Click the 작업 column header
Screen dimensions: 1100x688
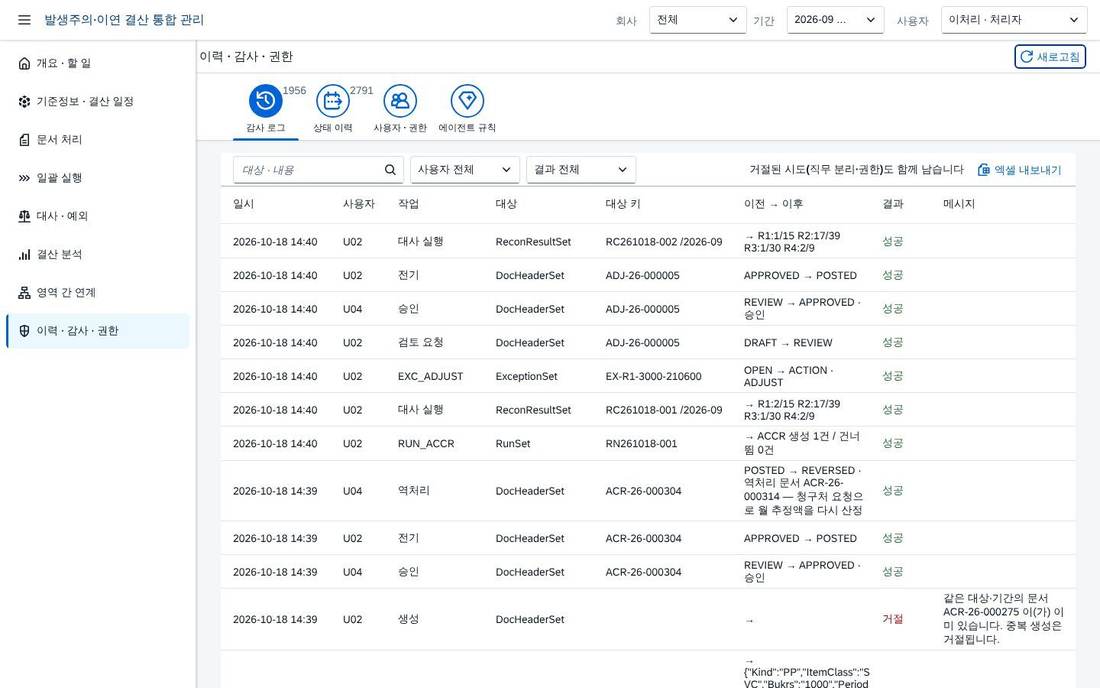click(408, 204)
